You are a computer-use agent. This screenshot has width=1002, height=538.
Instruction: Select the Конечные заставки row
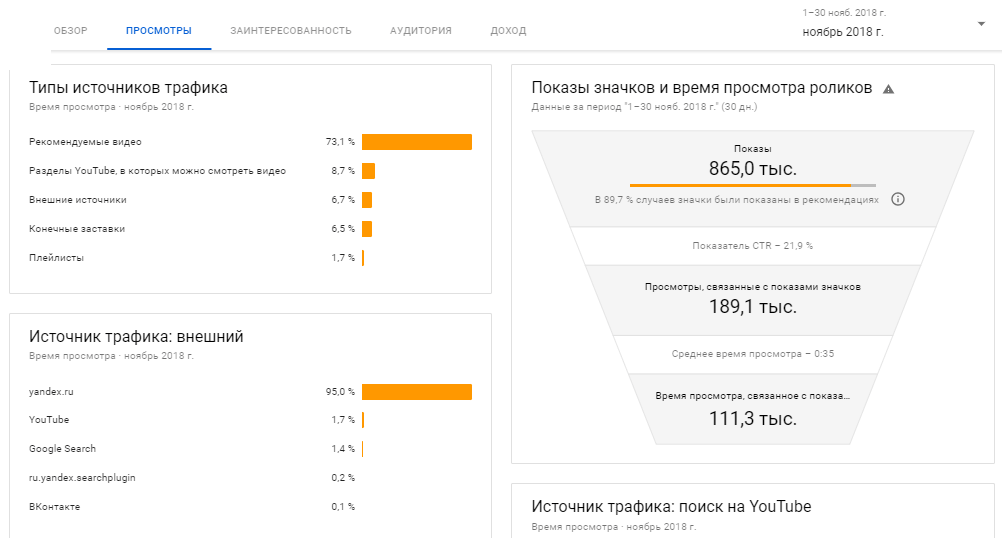point(77,229)
